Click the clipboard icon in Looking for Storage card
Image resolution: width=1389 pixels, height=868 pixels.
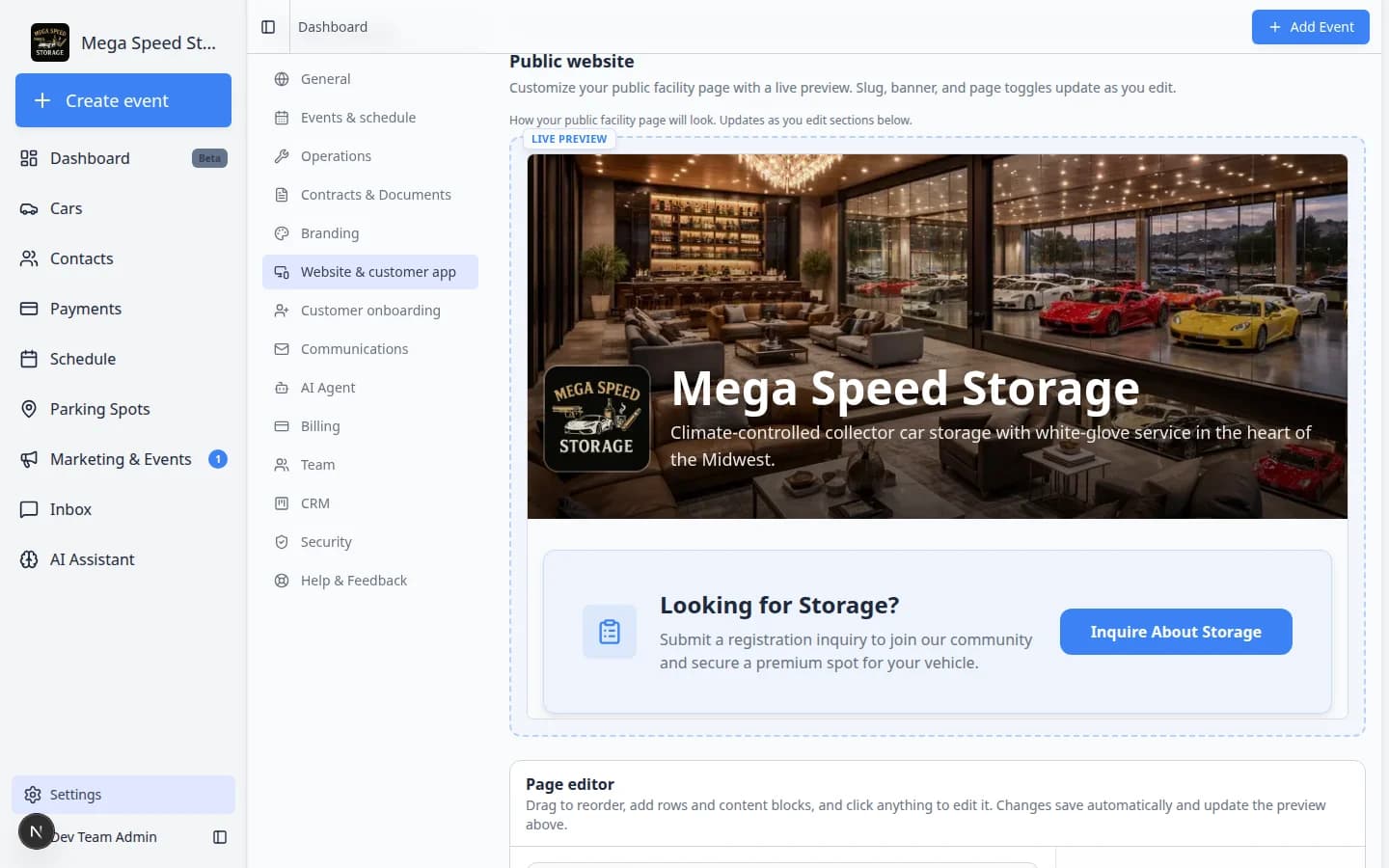pyautogui.click(x=610, y=632)
